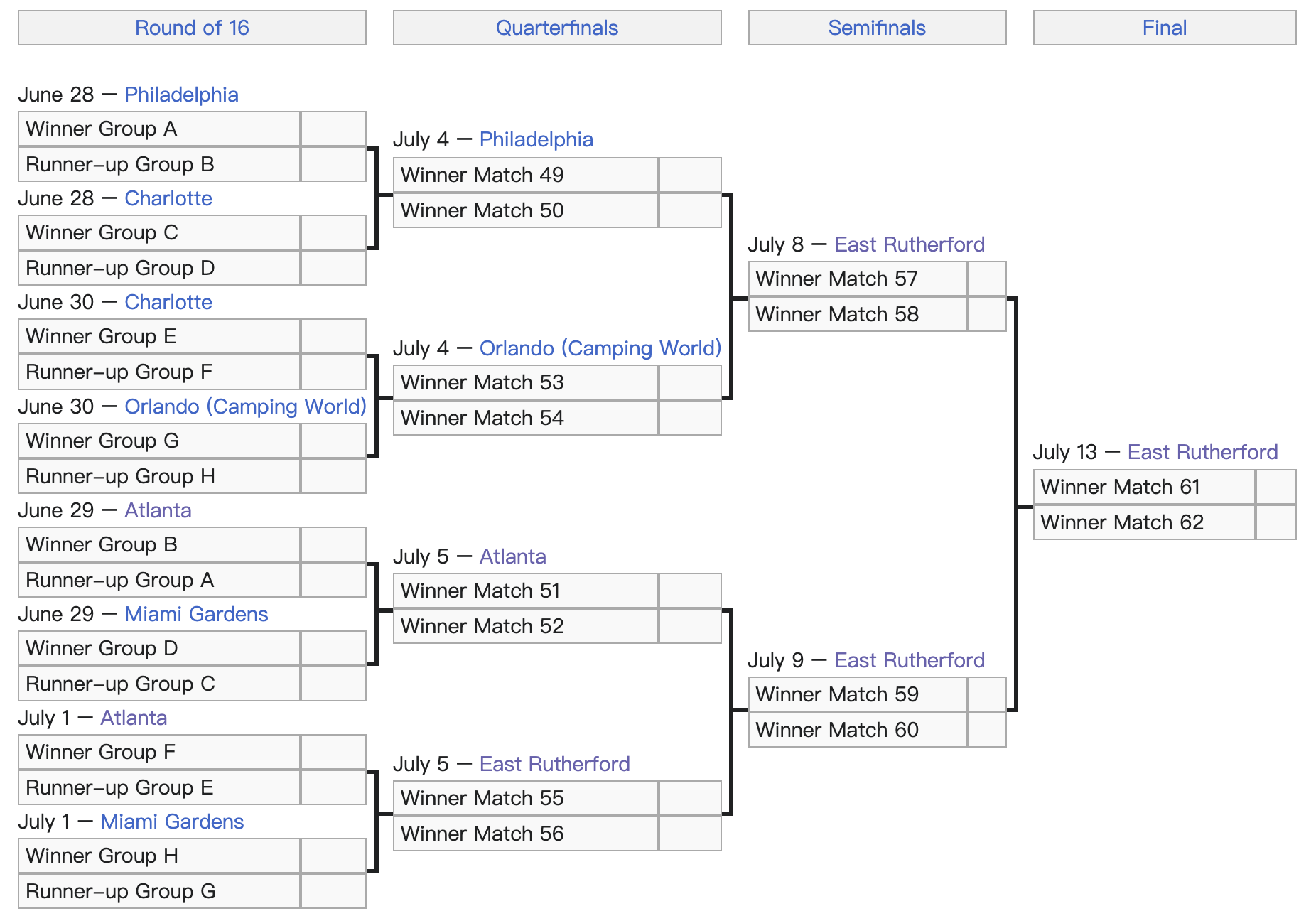Open the Round of 16 header link
1316x921 pixels.
pos(192,28)
